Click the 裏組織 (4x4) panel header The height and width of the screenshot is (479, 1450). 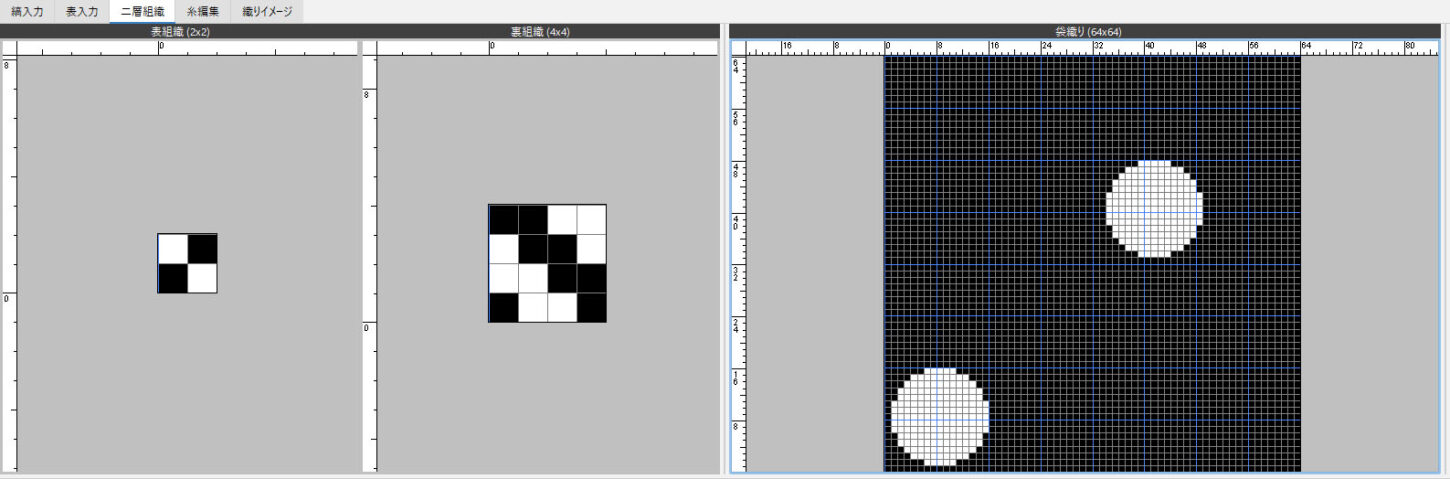[x=539, y=32]
